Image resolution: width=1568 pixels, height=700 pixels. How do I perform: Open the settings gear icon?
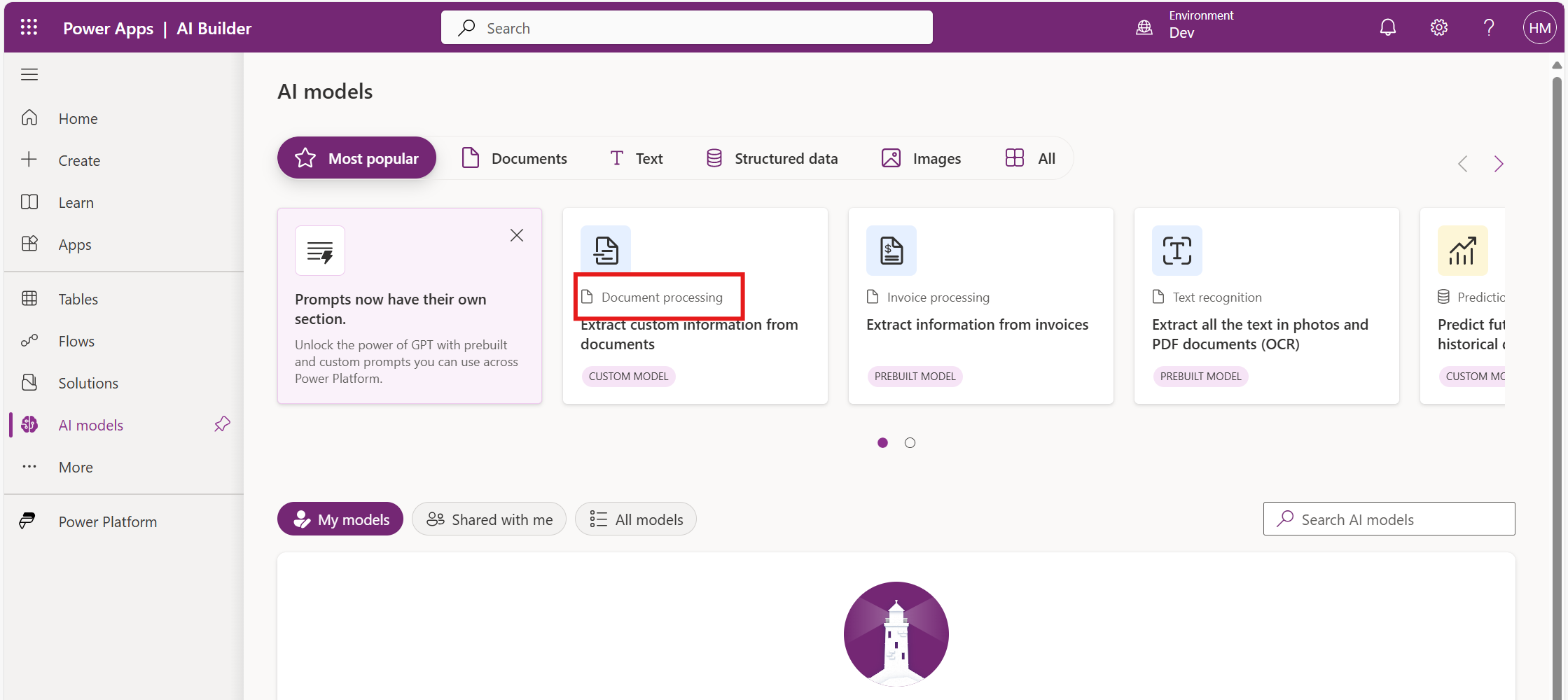[x=1438, y=27]
